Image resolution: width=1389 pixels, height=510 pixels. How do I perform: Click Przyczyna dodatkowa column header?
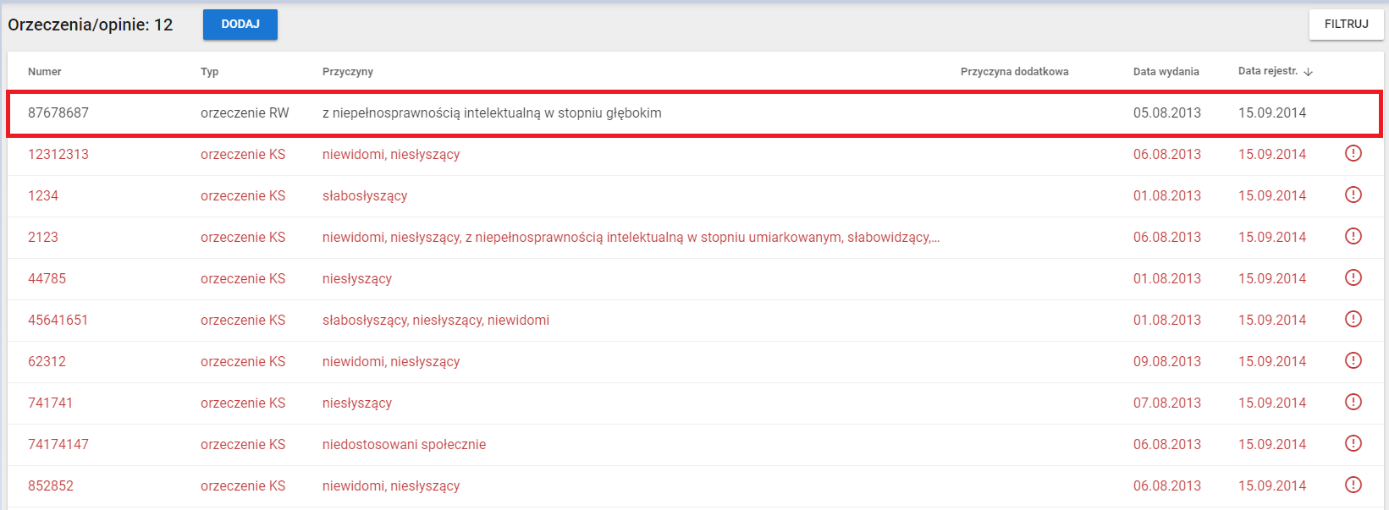coord(1014,72)
